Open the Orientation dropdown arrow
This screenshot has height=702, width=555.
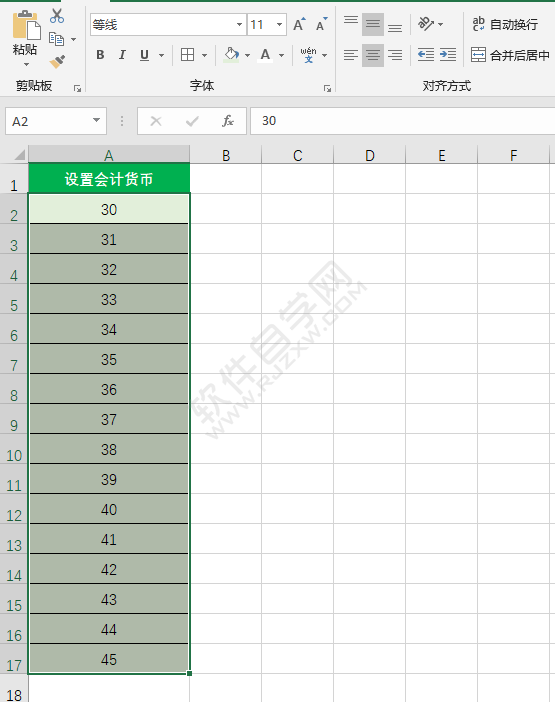click(x=440, y=24)
